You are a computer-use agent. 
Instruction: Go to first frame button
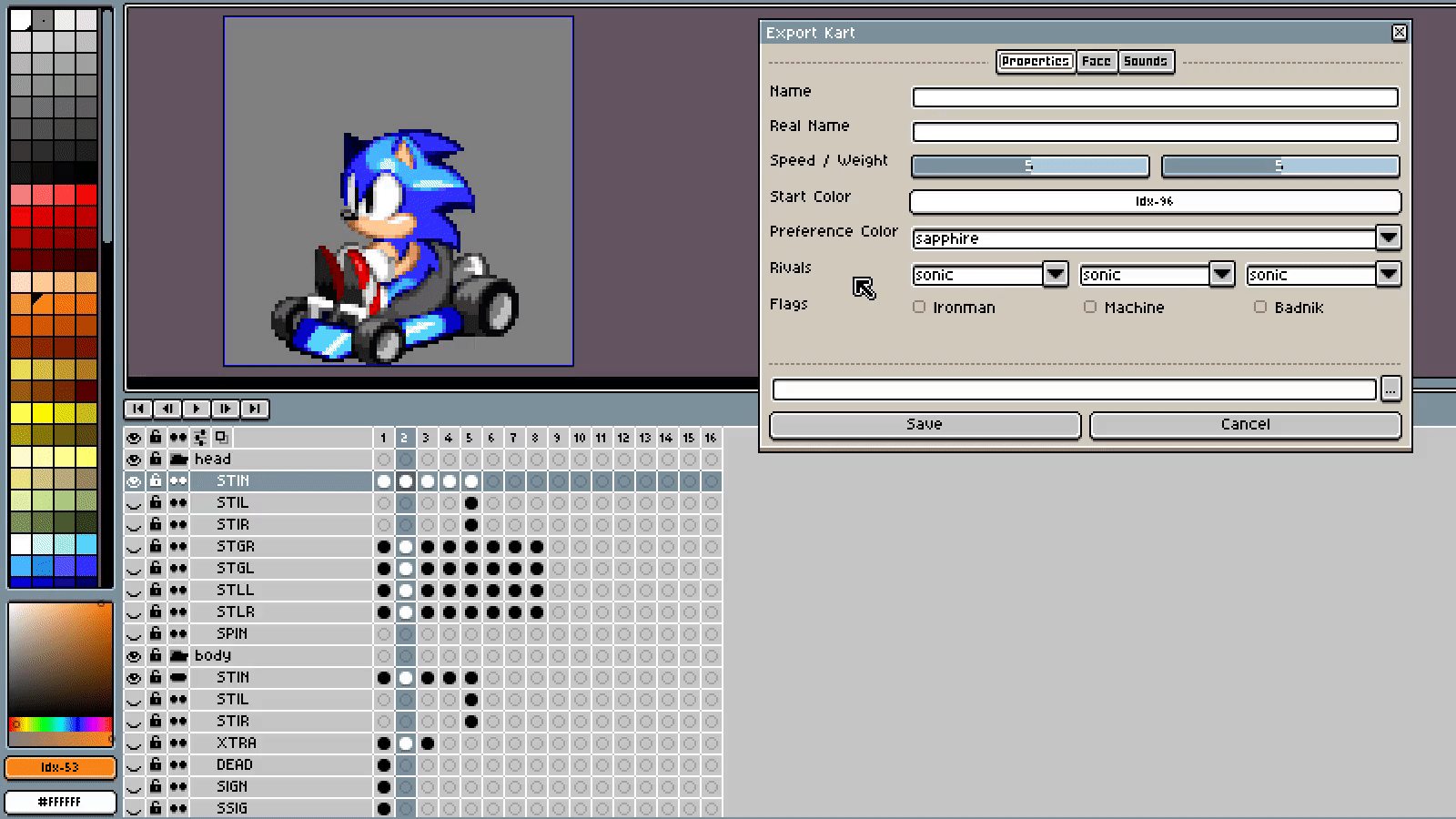(137, 409)
